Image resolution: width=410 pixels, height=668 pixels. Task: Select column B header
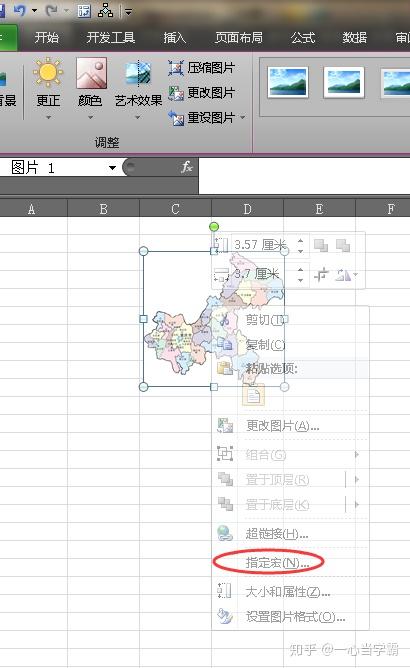click(104, 209)
